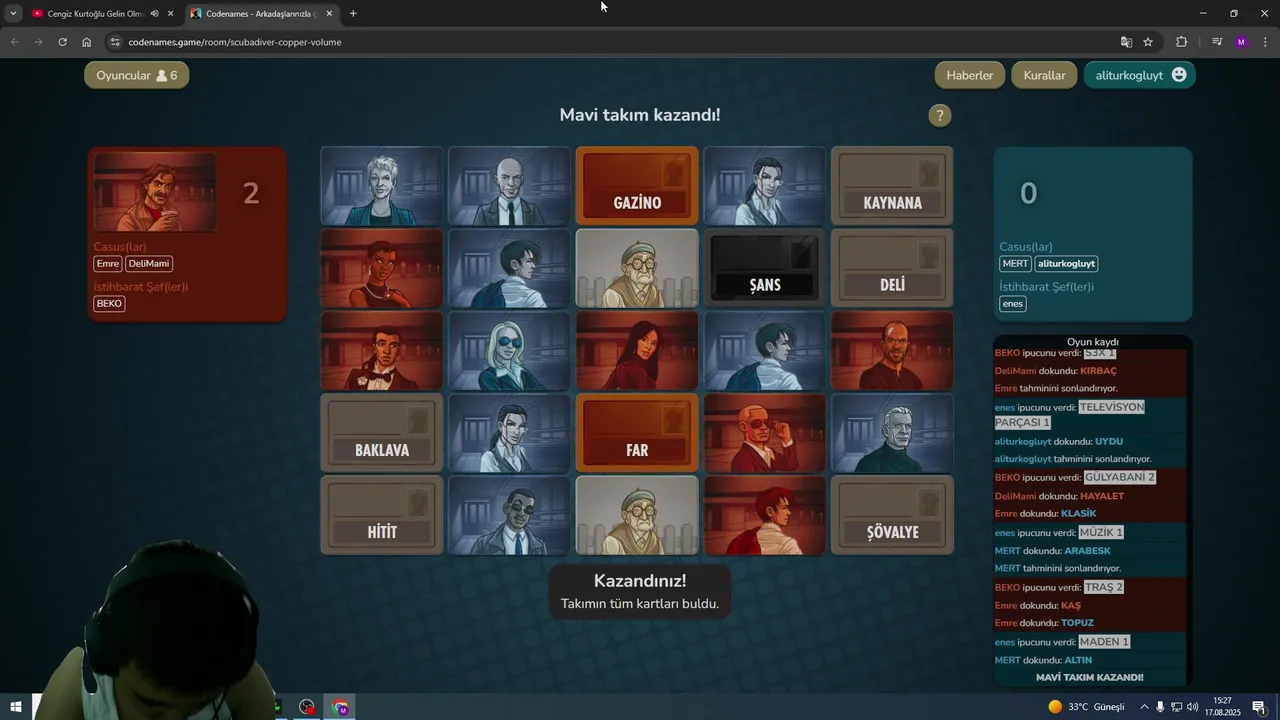View site information icon in address bar
Screen dimensions: 1280x720
[115, 42]
